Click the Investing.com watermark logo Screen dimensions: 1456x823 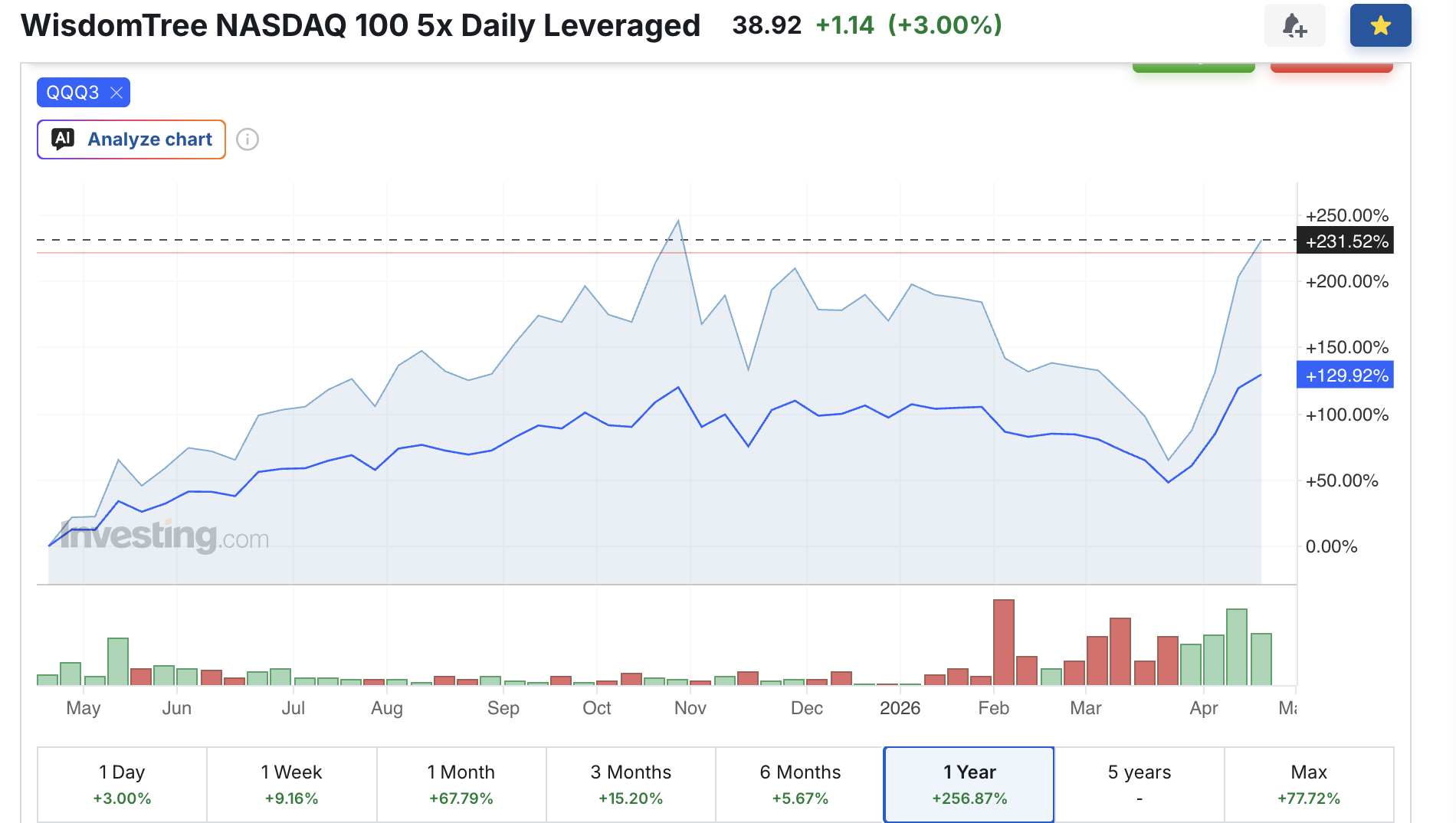click(165, 535)
